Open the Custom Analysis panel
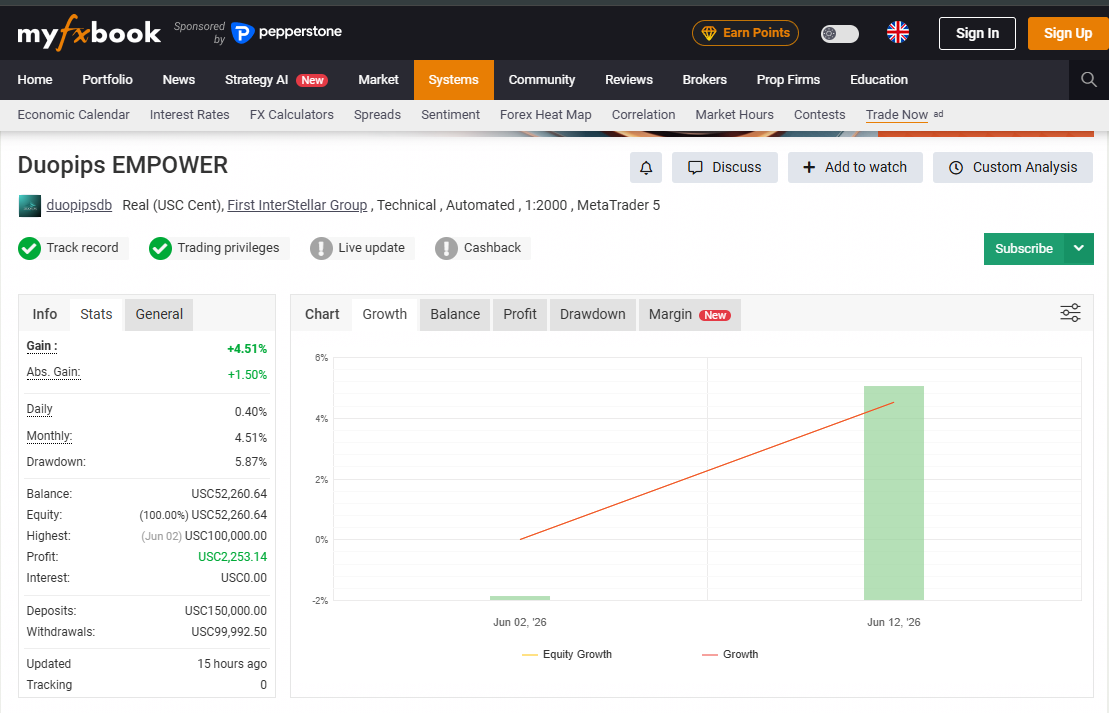Screen dimensions: 1109x713 pyautogui.click(x=1013, y=168)
